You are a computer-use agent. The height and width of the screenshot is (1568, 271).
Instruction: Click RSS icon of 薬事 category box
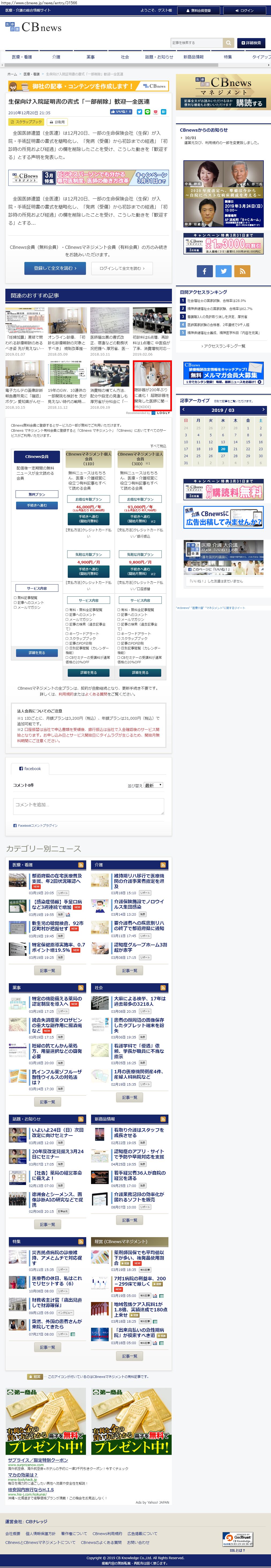(80, 988)
